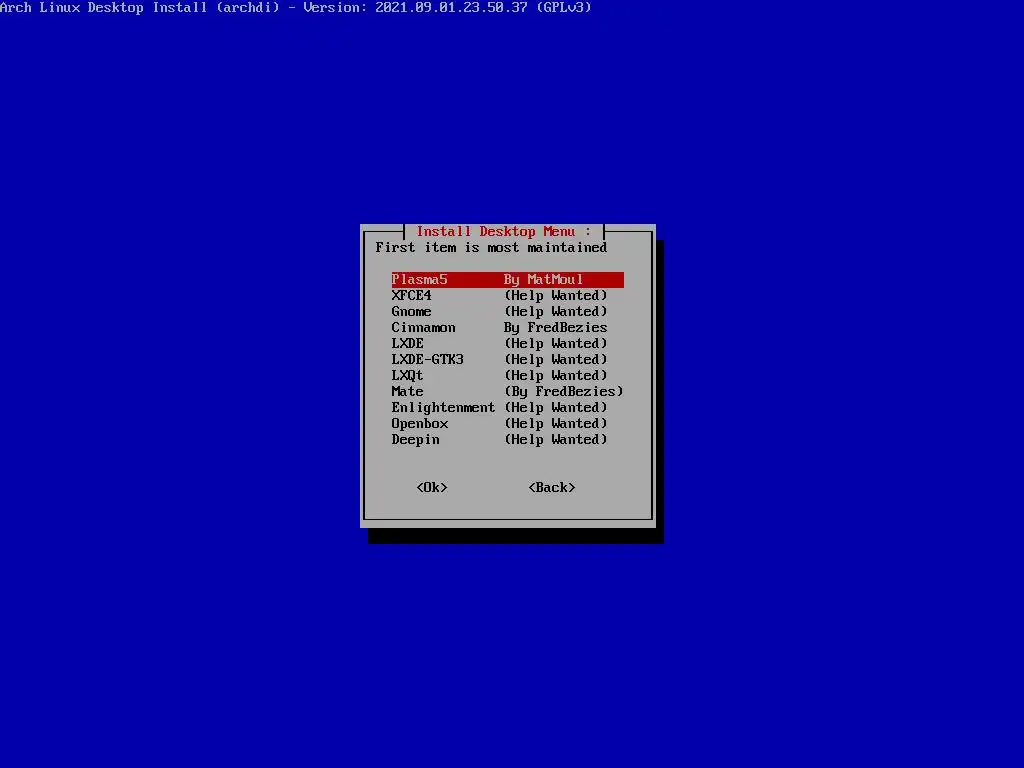Click the 'By MatMoul' description text
Screen dimensions: 1024x768
pyautogui.click(x=543, y=280)
